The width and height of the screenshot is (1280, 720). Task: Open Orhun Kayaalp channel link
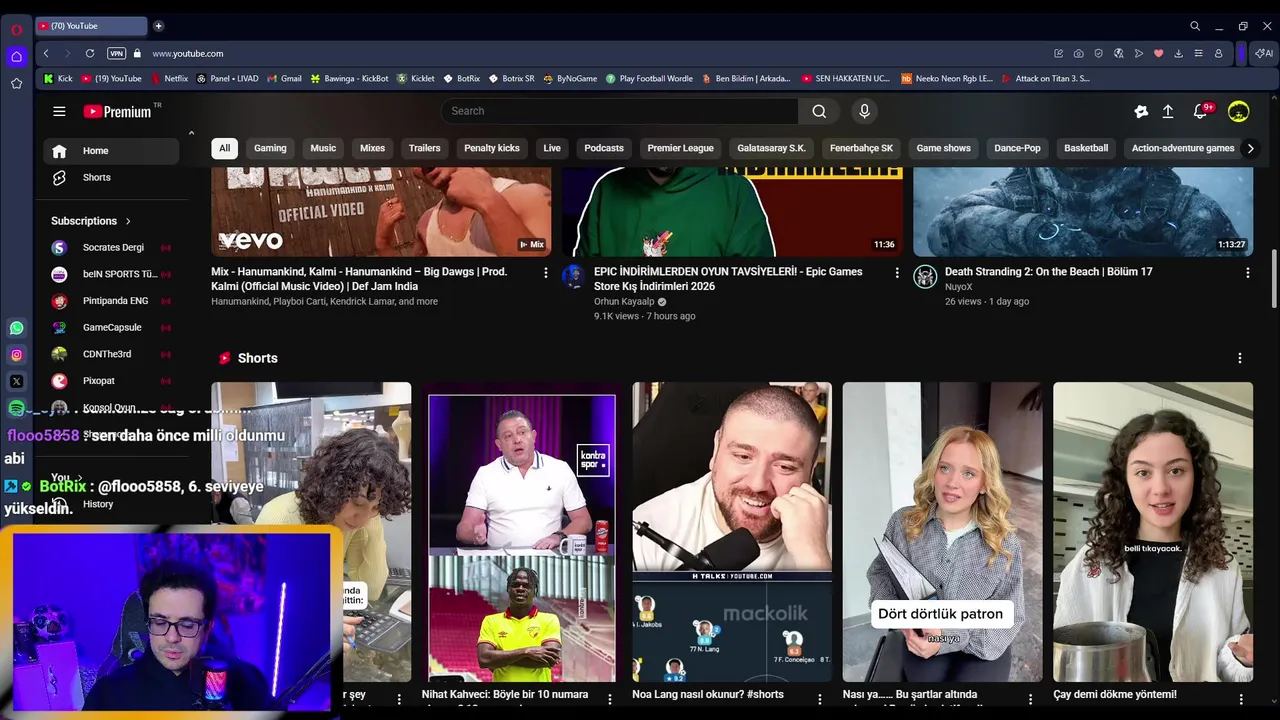(624, 301)
